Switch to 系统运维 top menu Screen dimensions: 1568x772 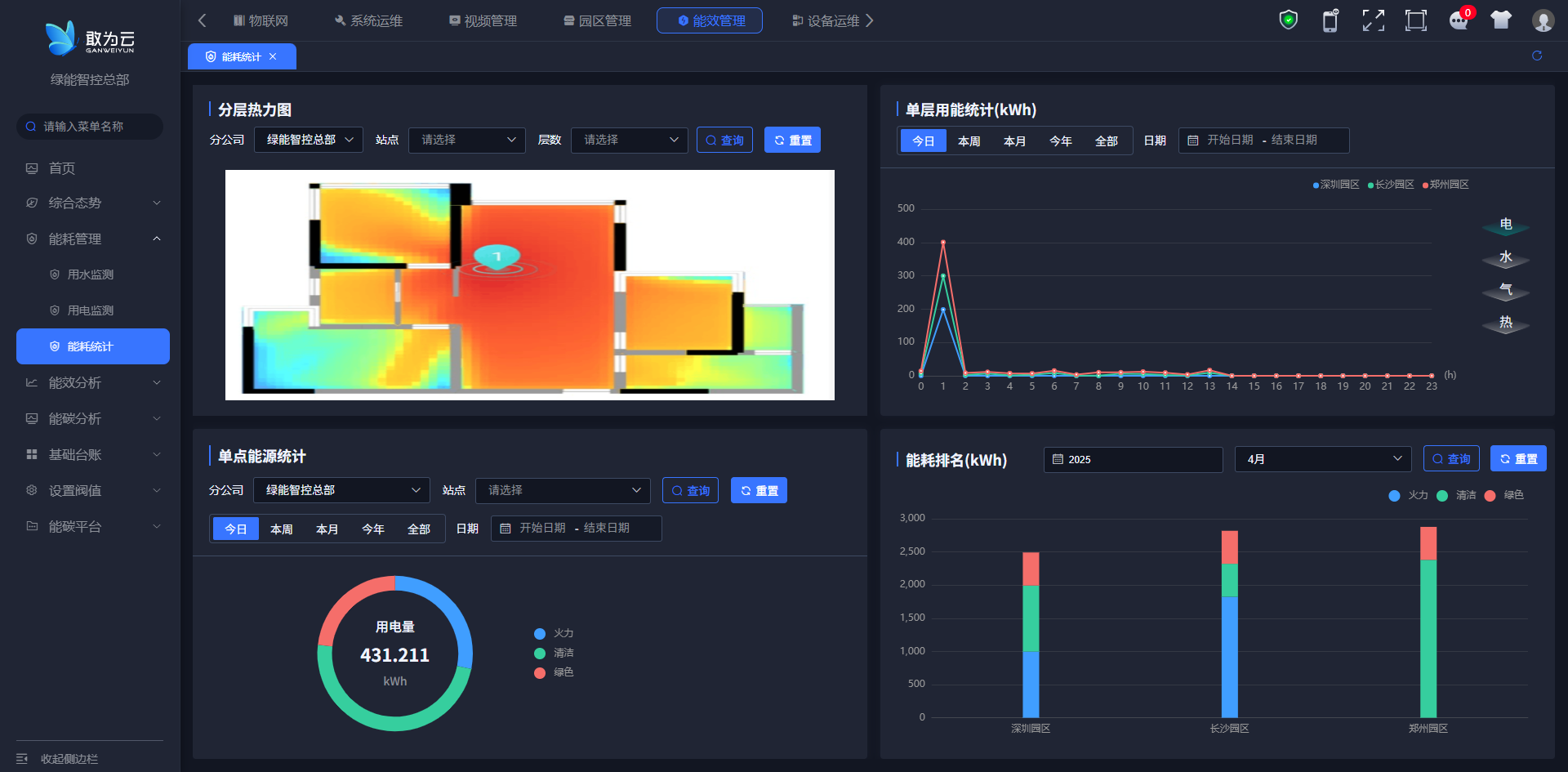click(x=368, y=20)
